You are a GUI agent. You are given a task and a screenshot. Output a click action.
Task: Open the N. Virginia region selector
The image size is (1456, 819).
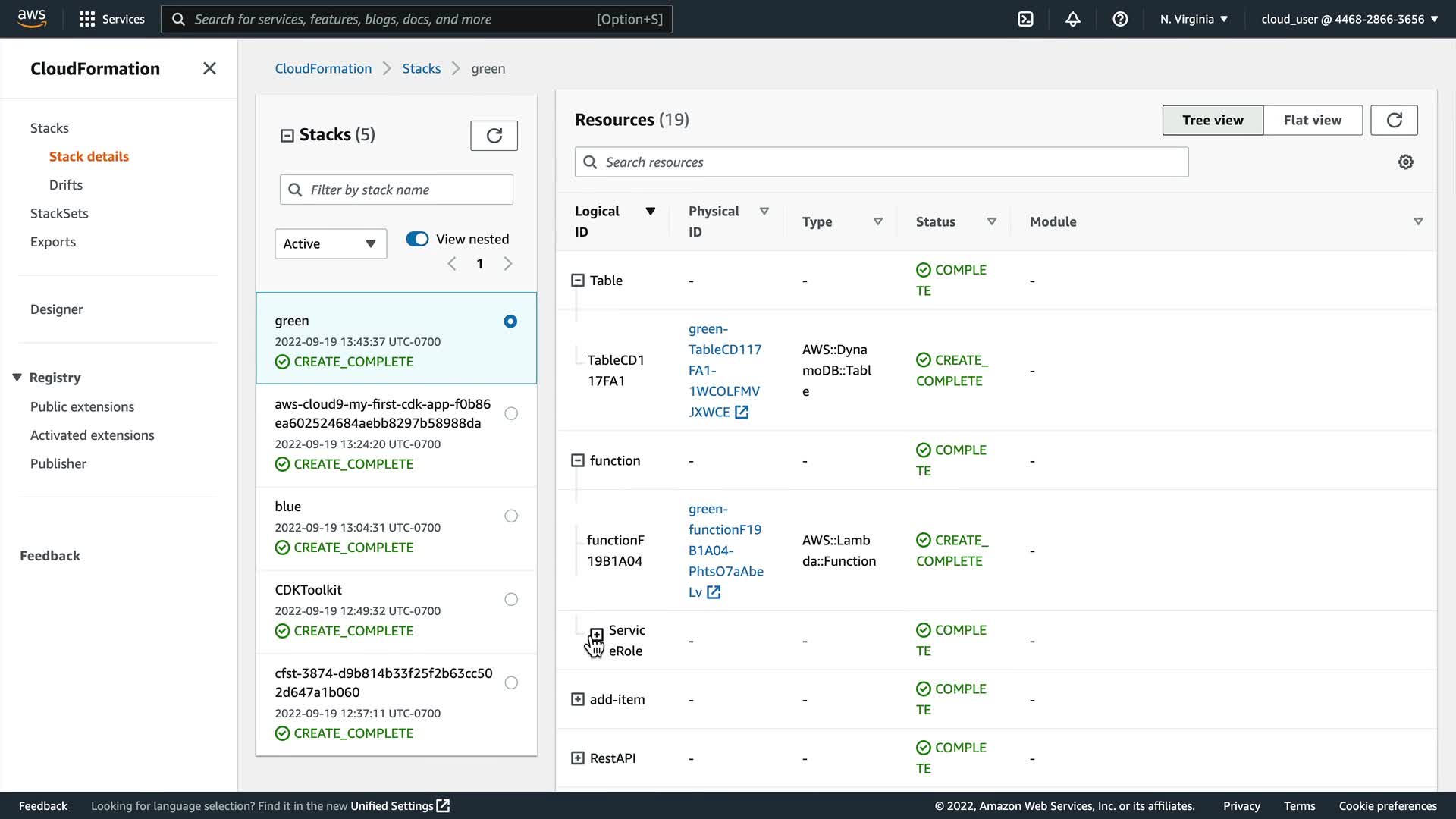click(1194, 19)
